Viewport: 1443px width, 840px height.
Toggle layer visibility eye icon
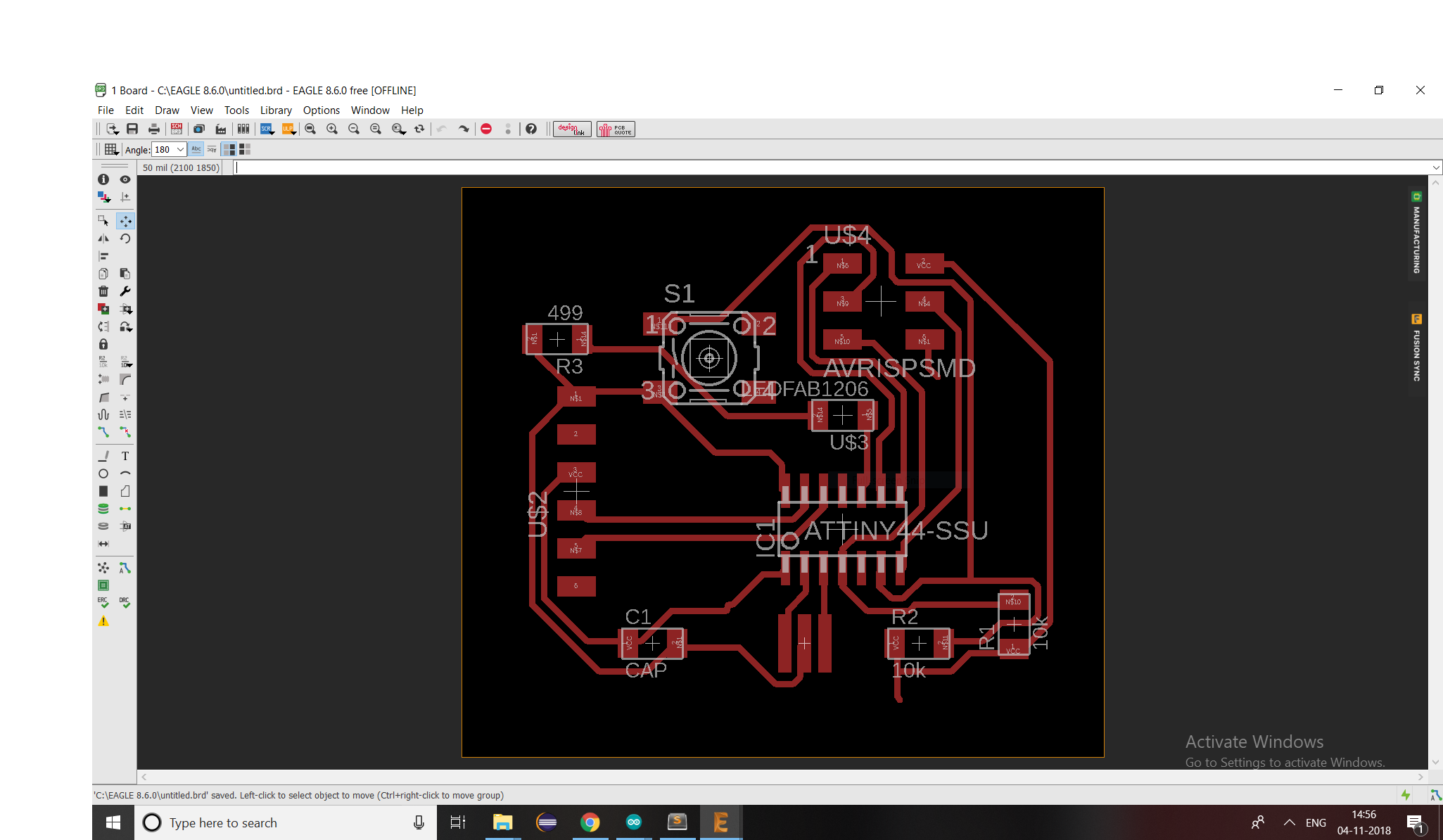(125, 179)
